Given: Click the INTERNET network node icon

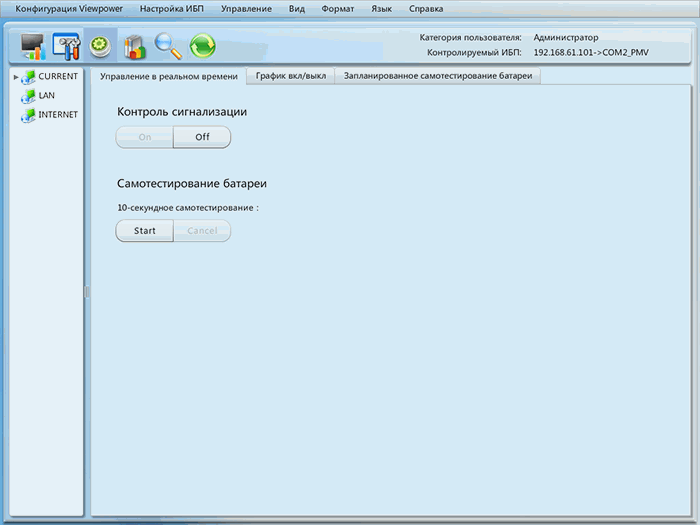Looking at the screenshot, I should coord(28,116).
